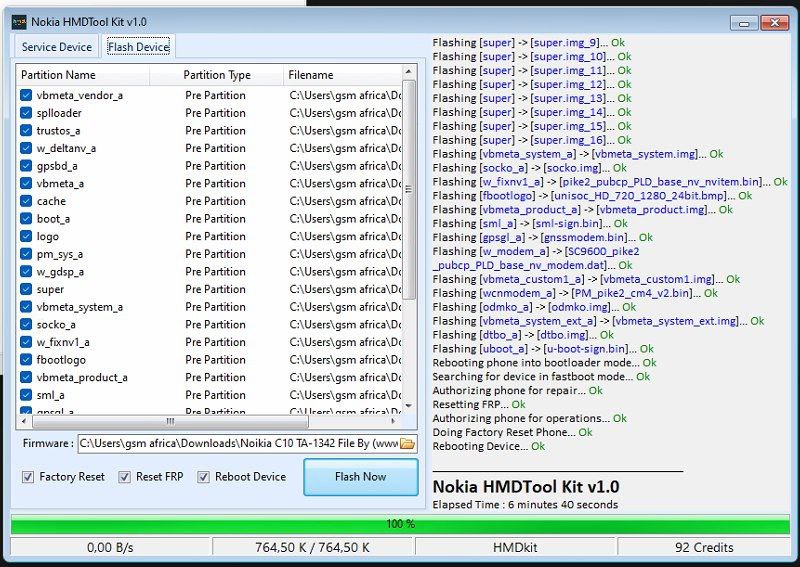
Task: Toggle the vbmeta_a partition checkbox
Action: (26, 183)
